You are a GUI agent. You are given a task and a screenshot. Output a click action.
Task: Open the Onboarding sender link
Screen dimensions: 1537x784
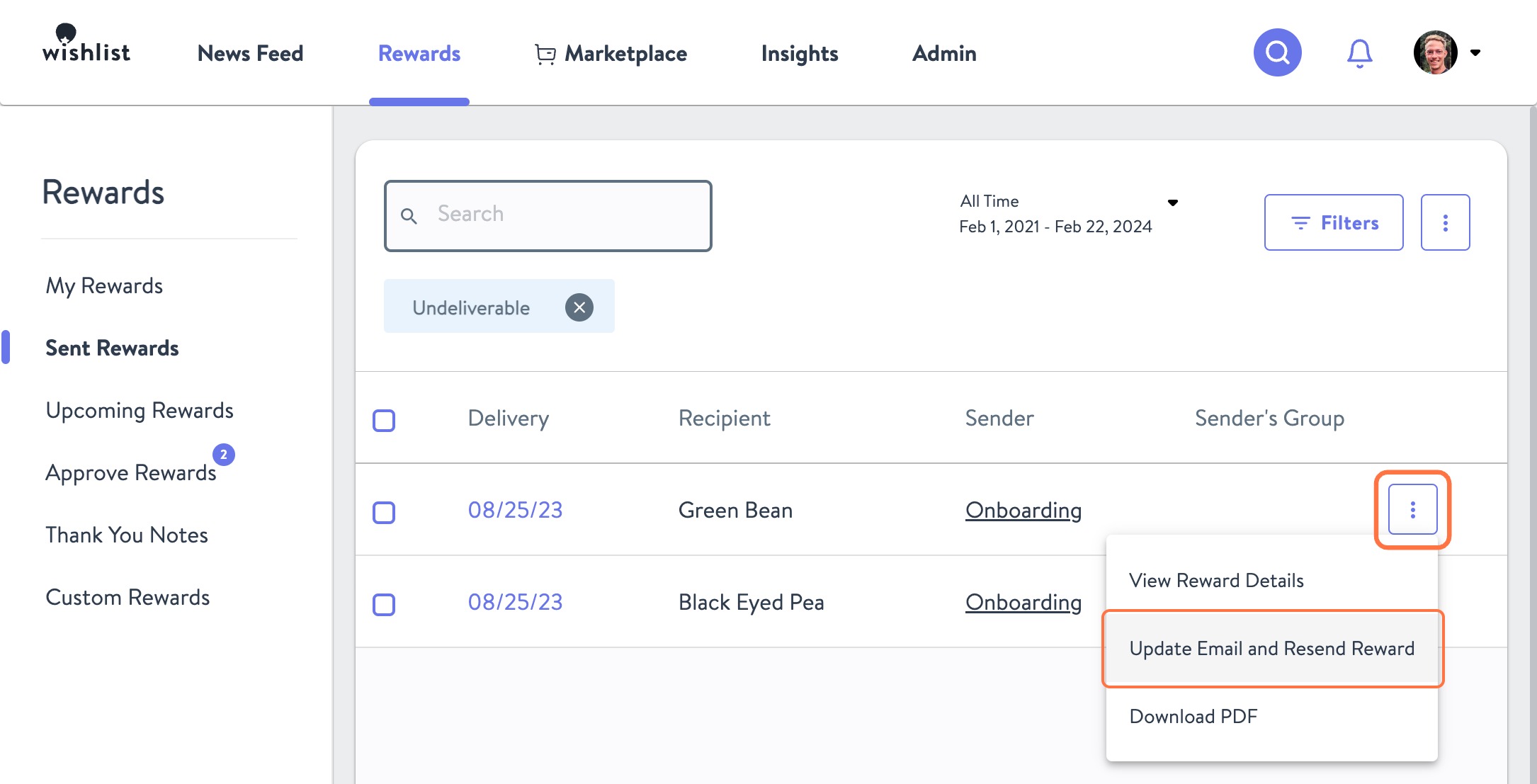point(1023,510)
